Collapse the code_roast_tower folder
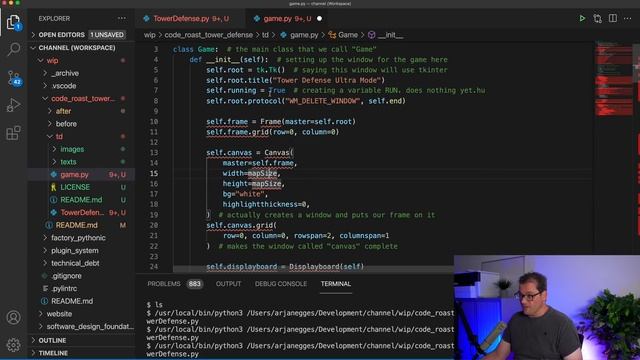640x360 pixels. [81, 98]
